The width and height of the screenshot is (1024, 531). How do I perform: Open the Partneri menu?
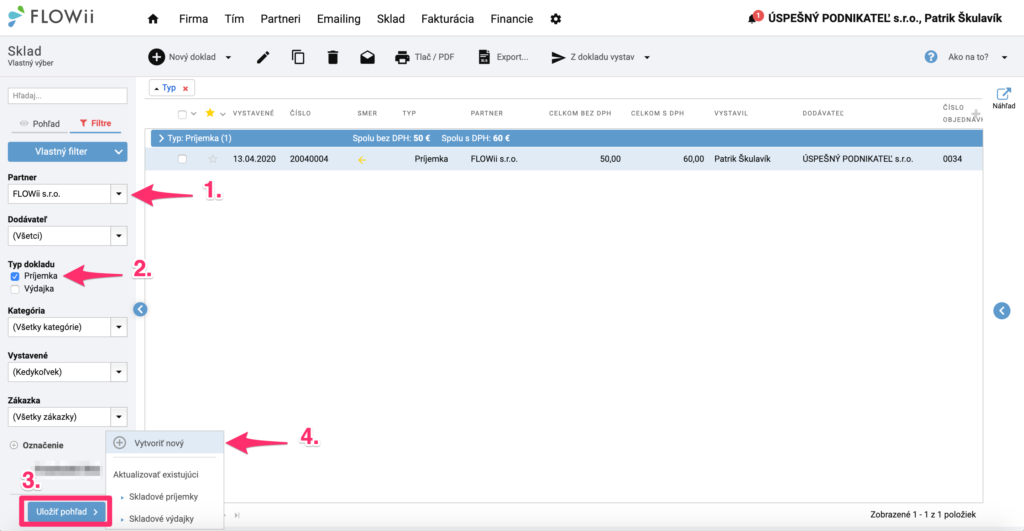coord(280,19)
